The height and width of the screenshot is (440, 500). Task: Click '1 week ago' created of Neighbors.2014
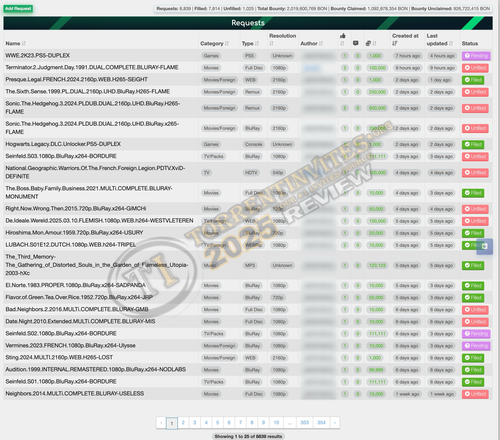[407, 394]
